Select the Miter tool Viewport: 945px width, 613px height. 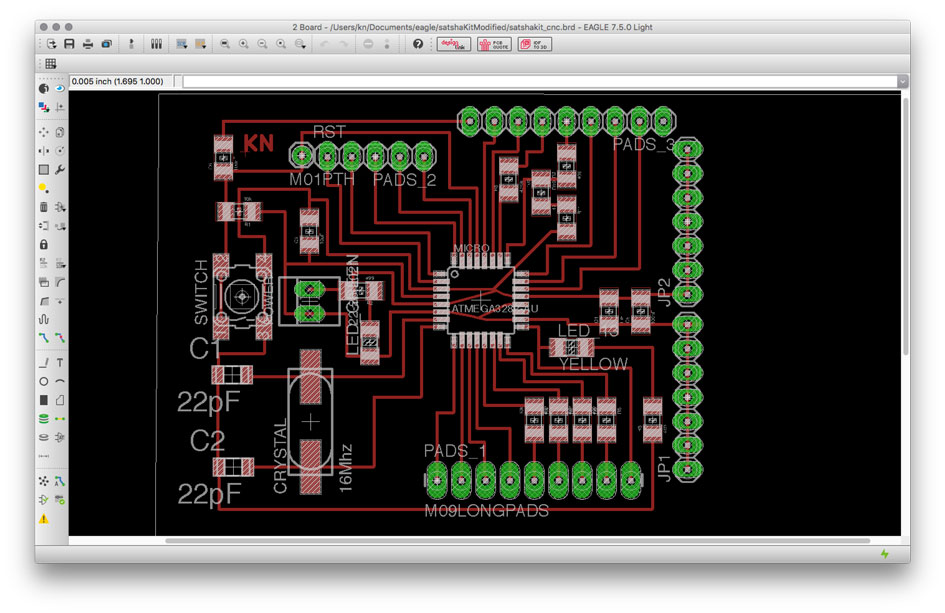(x=60, y=282)
